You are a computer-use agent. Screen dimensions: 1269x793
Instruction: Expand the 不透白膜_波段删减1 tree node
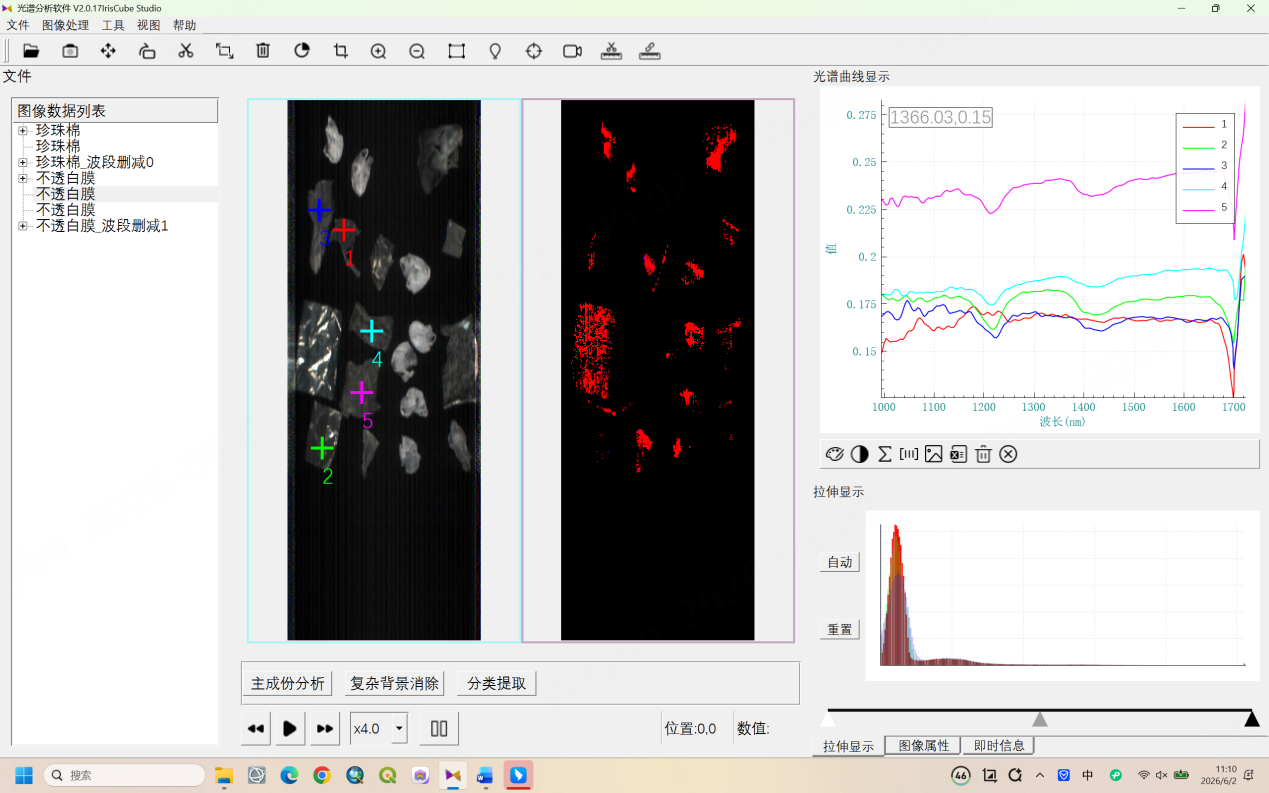[22, 226]
